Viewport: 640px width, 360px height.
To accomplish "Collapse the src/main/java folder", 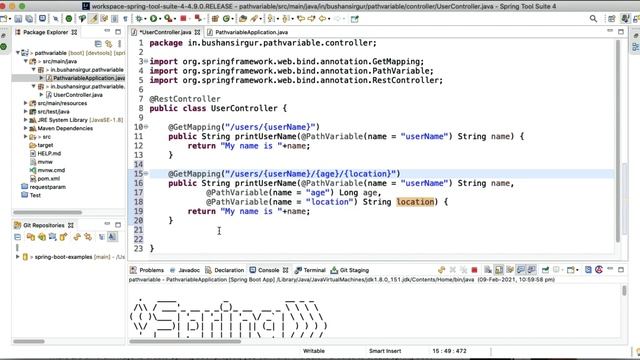I will (x=25, y=61).
